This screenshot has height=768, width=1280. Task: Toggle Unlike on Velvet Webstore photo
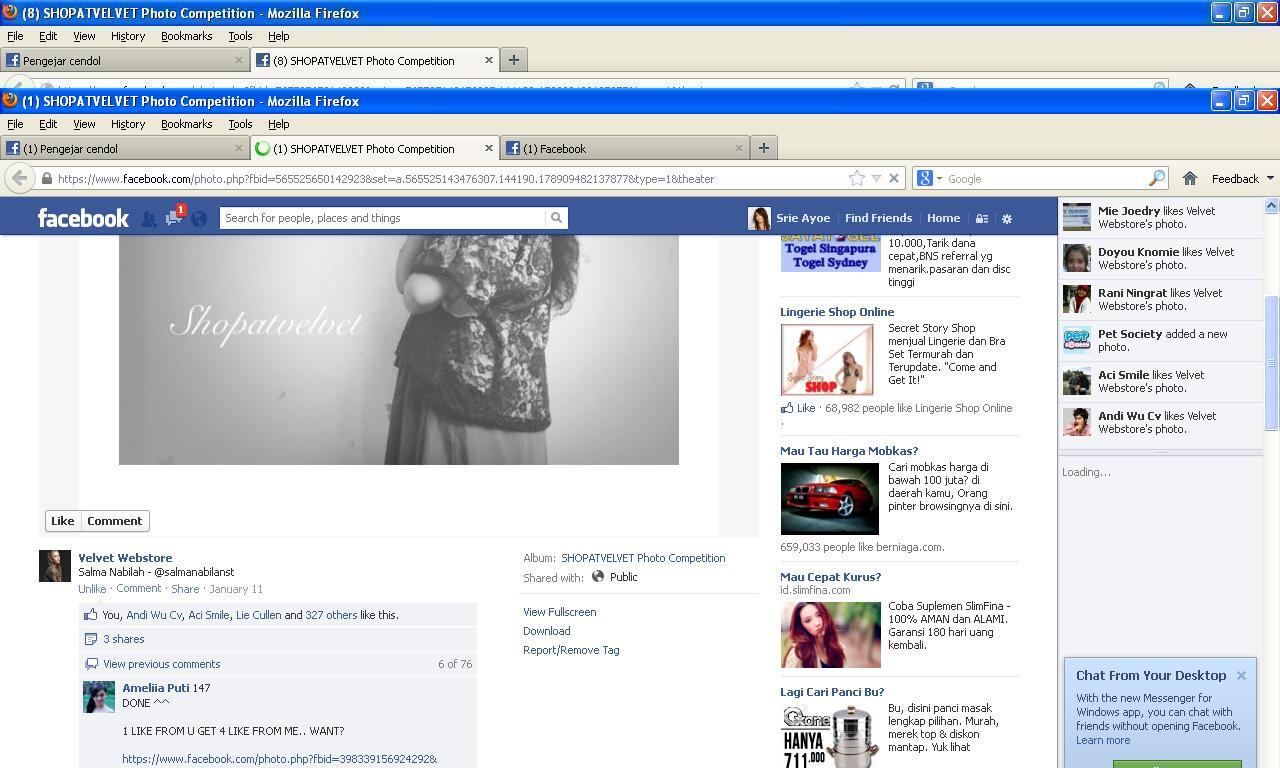tap(92, 589)
